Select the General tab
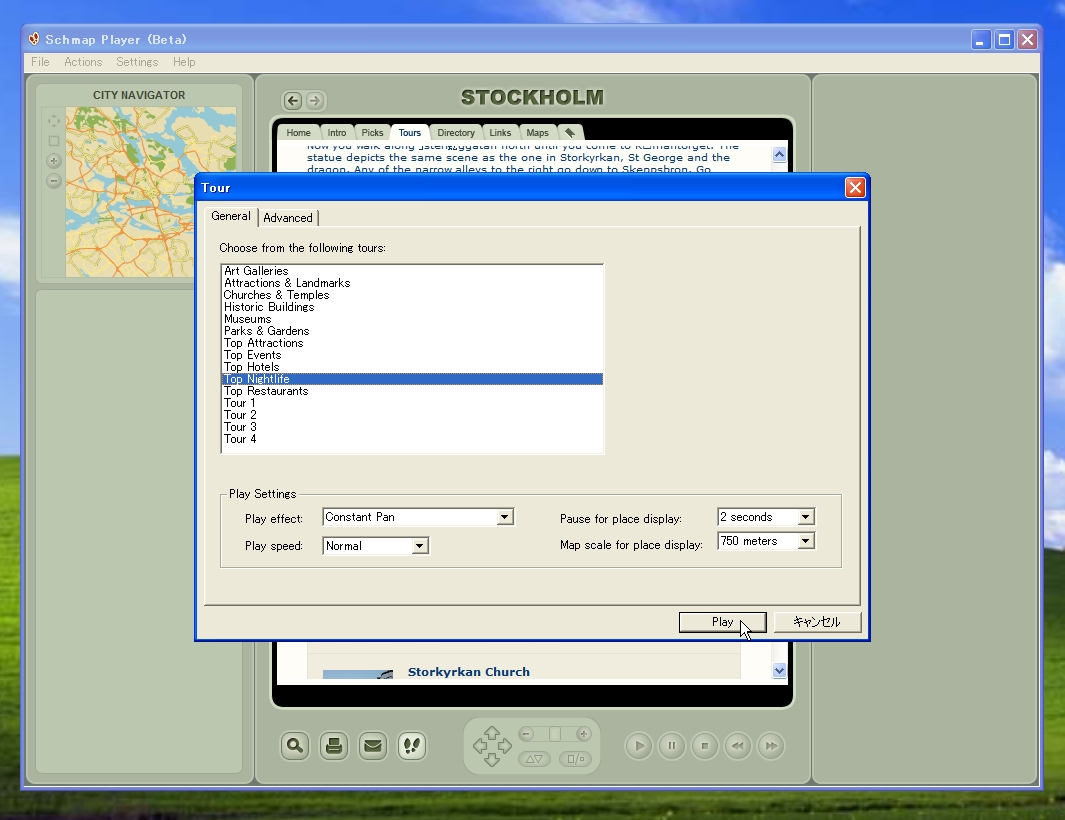Viewport: 1065px width, 820px height. [231, 216]
